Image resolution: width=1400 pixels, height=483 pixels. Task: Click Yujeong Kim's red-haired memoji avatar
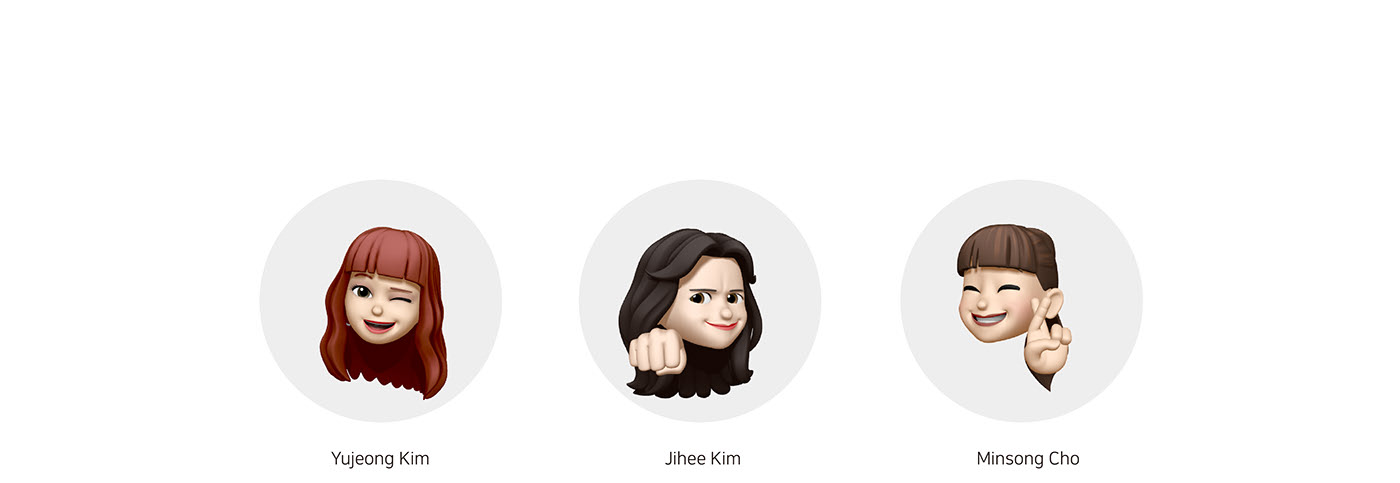click(x=384, y=312)
